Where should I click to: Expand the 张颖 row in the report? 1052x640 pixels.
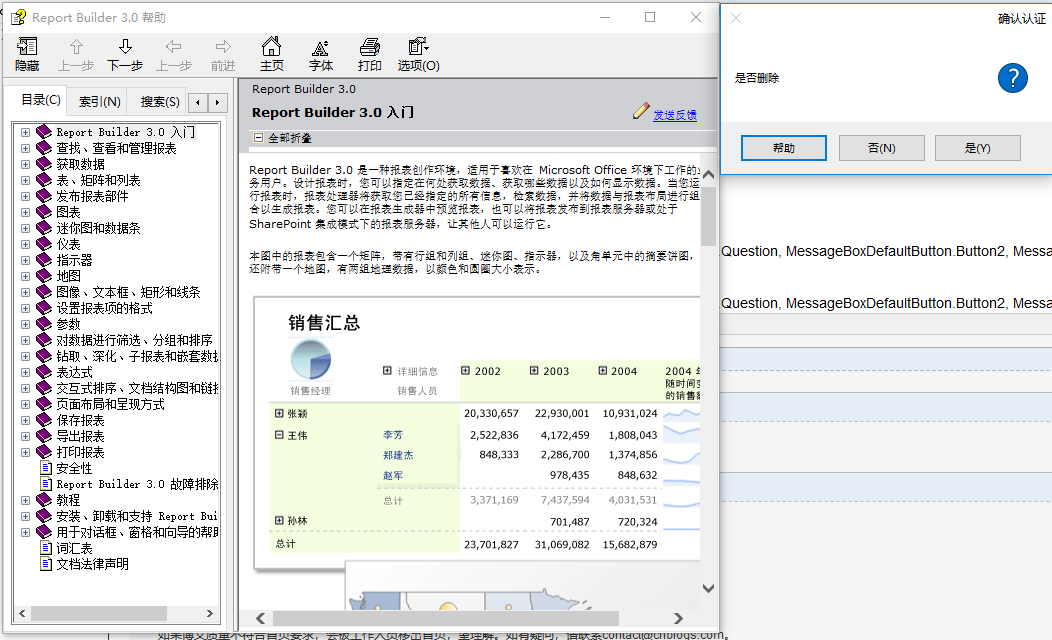click(279, 413)
